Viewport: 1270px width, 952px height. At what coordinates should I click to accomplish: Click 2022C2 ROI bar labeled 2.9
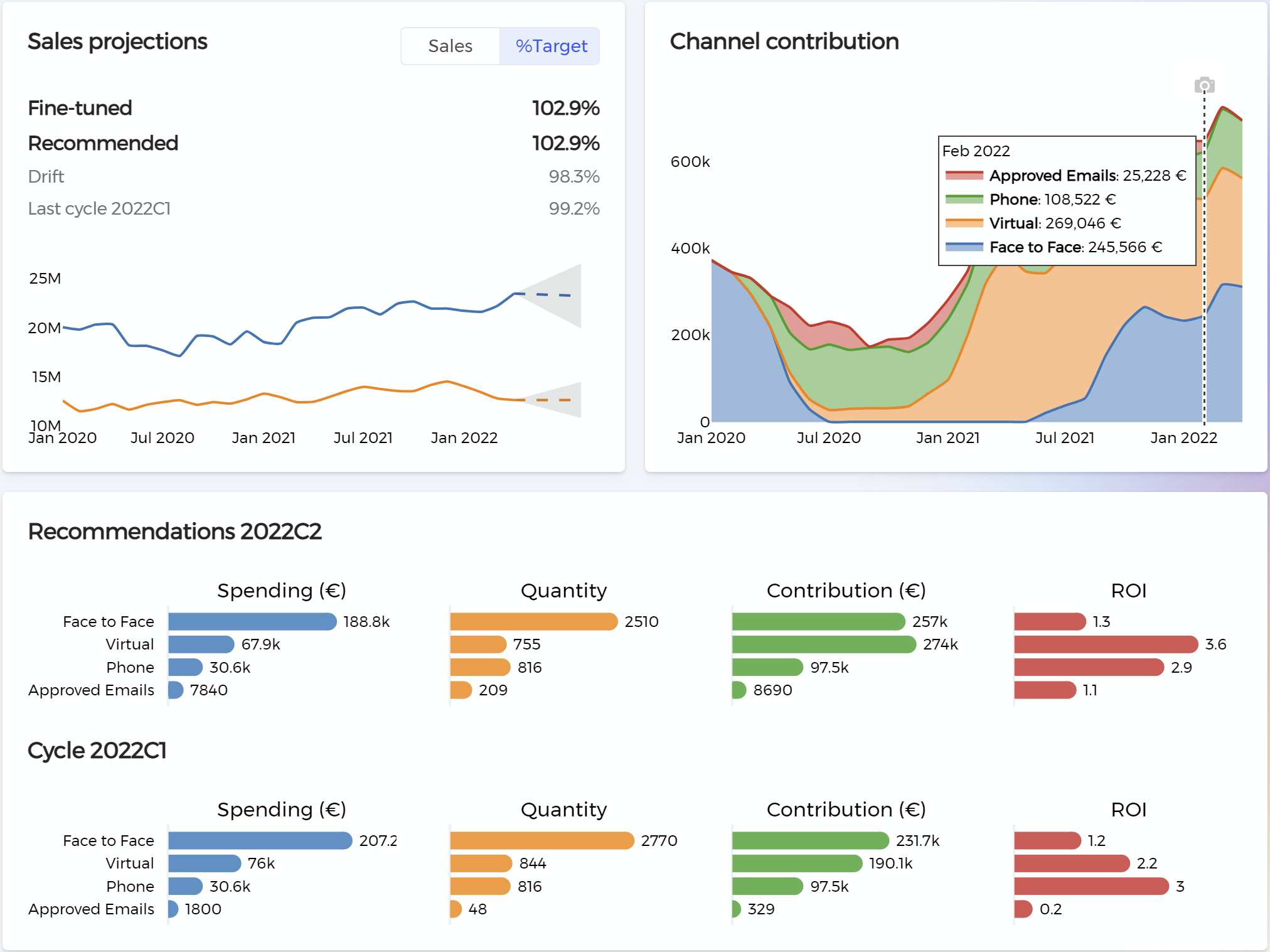(1089, 667)
